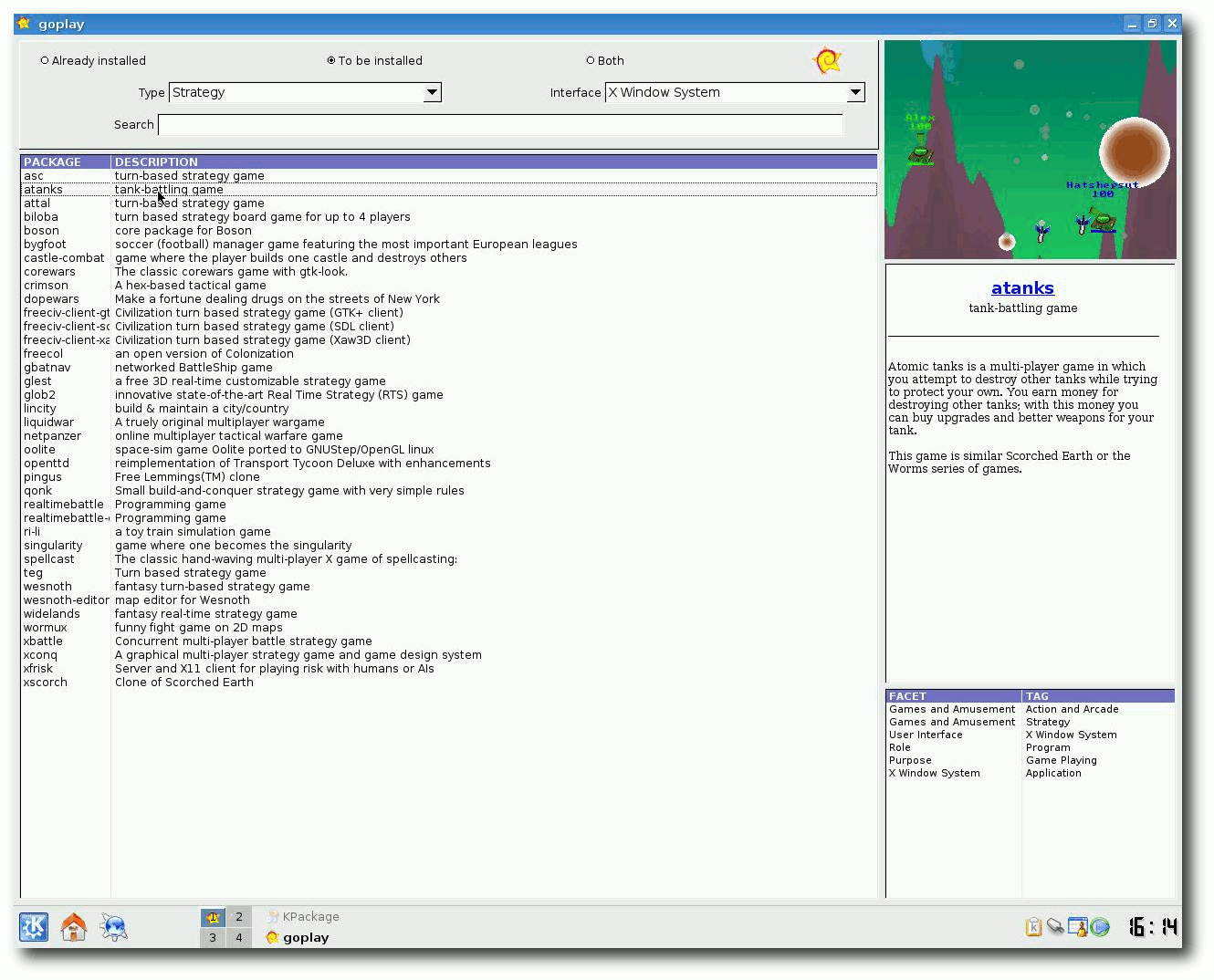Select the xconq package row
The height and width of the screenshot is (980, 1214).
449,655
